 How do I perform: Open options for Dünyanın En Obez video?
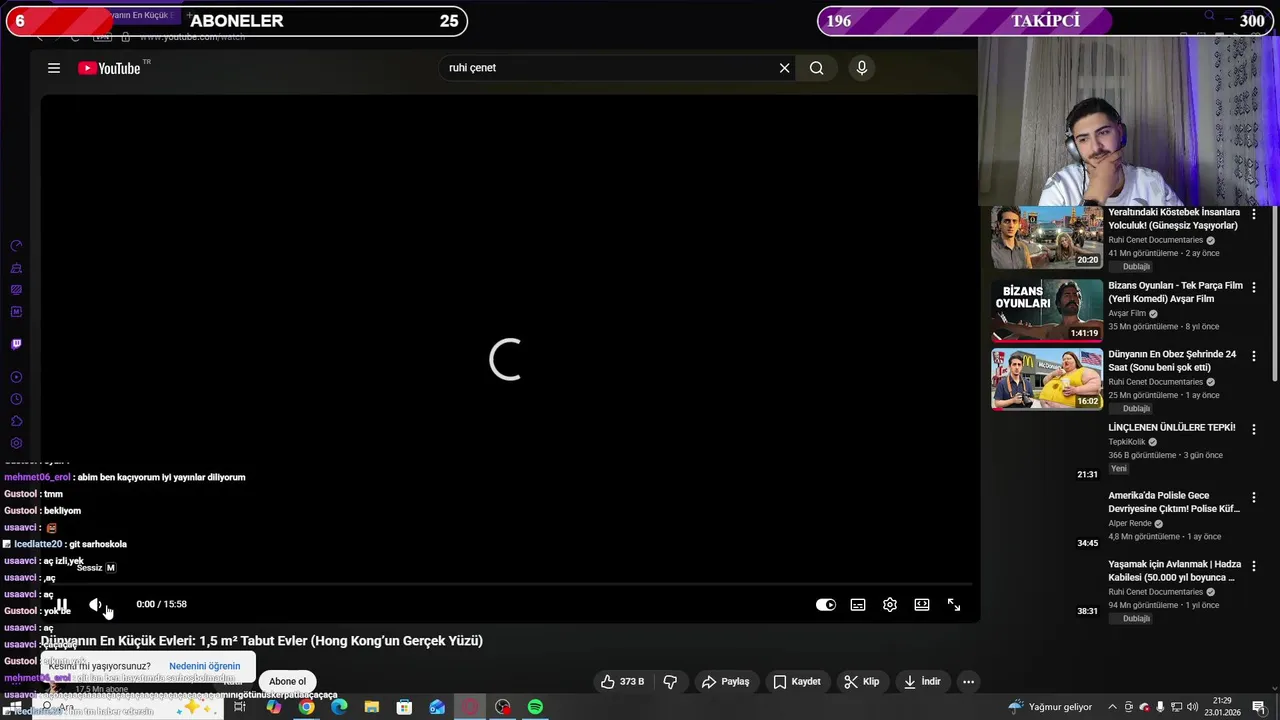(x=1254, y=356)
